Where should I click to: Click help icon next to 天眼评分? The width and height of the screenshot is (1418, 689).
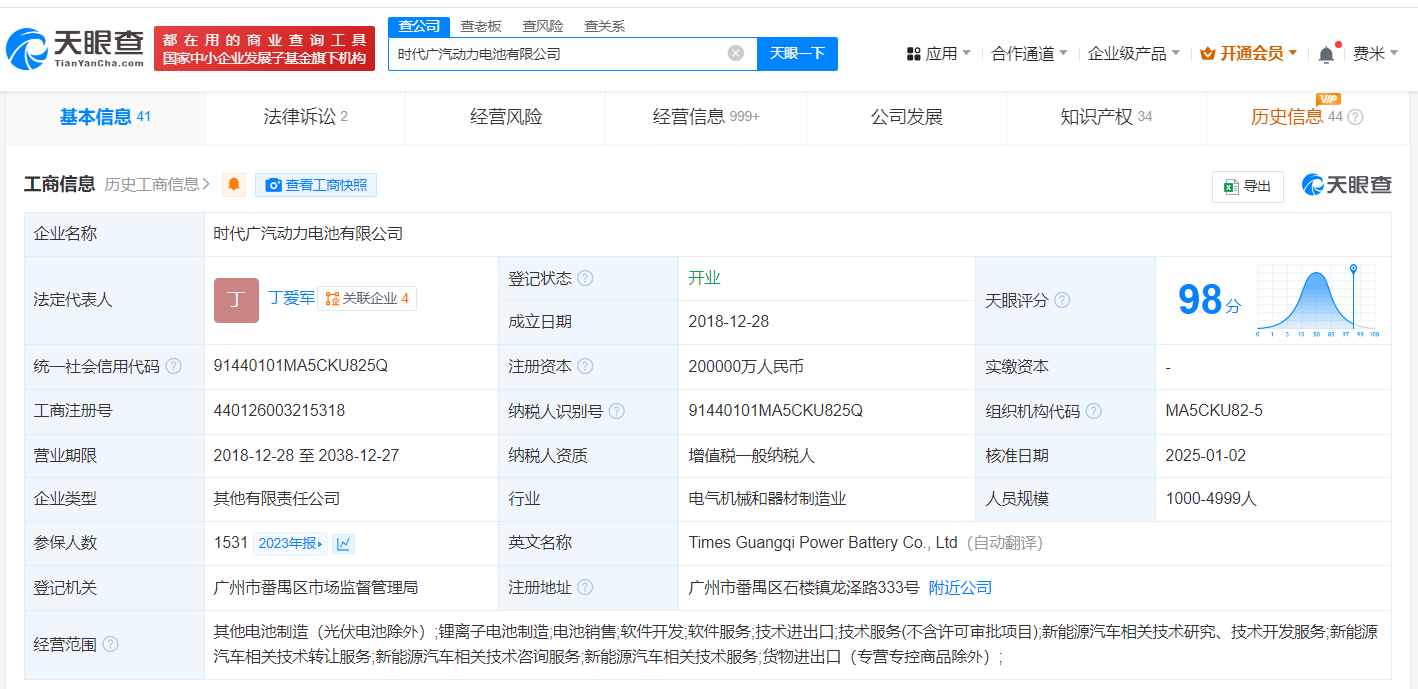[1062, 300]
